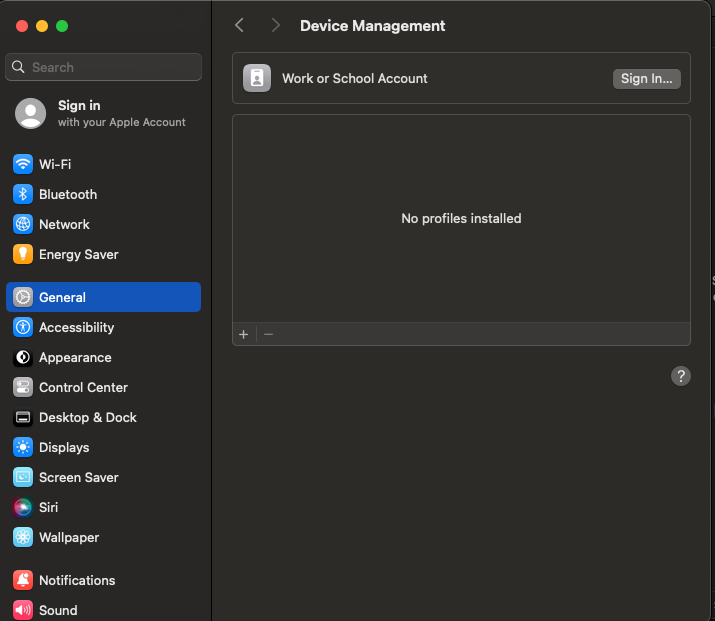
Task: Select the Control Center label
Action: pos(83,388)
